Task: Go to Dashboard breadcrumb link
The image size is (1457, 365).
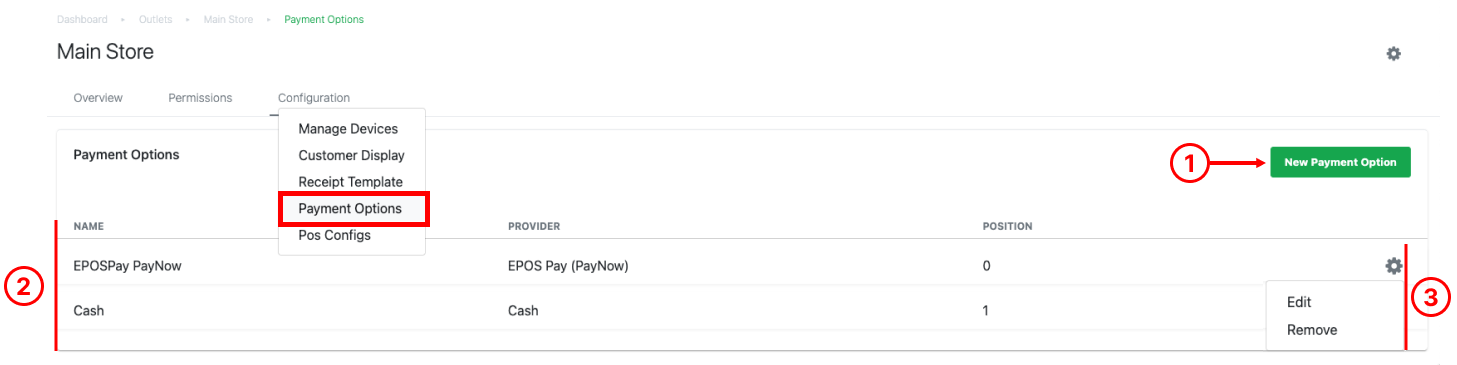Action: (82, 19)
